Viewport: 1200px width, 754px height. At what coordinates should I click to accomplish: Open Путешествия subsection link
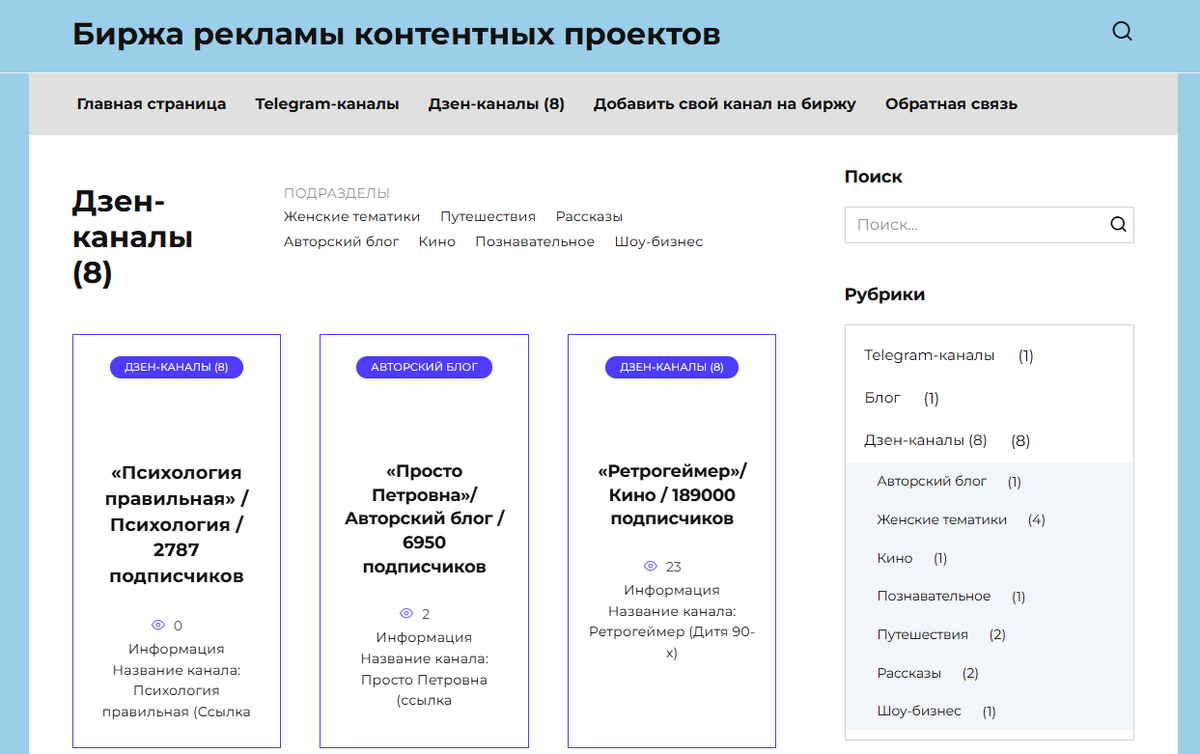tap(488, 216)
